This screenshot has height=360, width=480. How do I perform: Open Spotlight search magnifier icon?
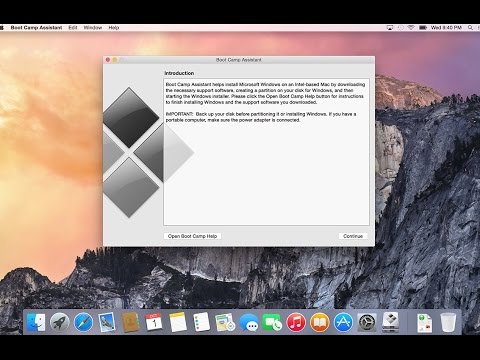coord(470,28)
